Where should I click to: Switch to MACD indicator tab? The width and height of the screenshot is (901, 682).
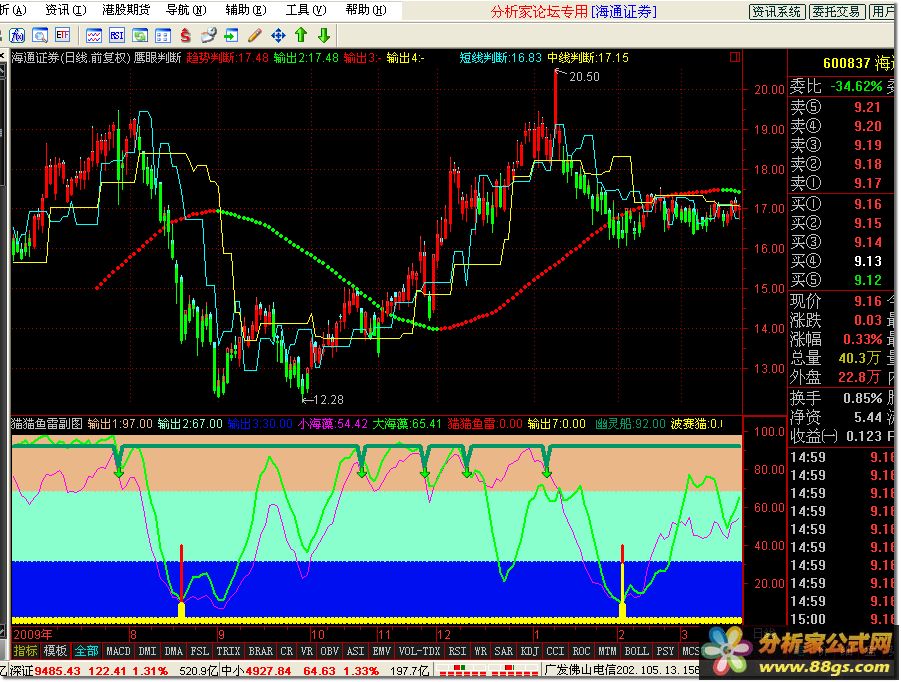[118, 651]
